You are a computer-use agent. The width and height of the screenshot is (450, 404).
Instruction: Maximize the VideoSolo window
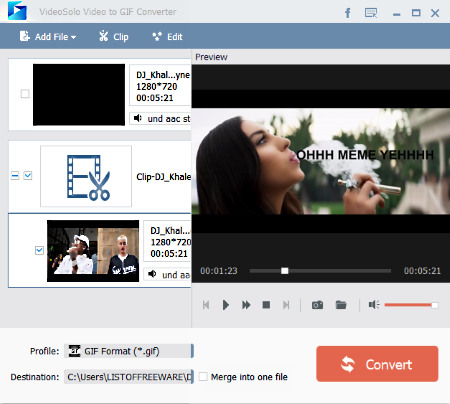[x=416, y=13]
